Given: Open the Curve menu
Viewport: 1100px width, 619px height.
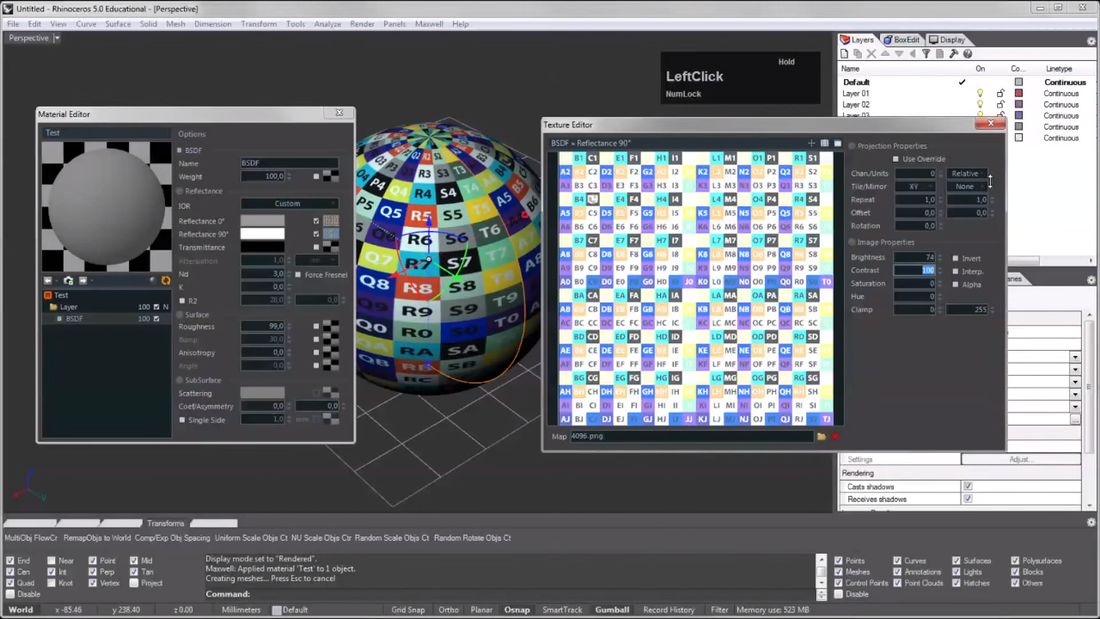Looking at the screenshot, I should pyautogui.click(x=86, y=24).
